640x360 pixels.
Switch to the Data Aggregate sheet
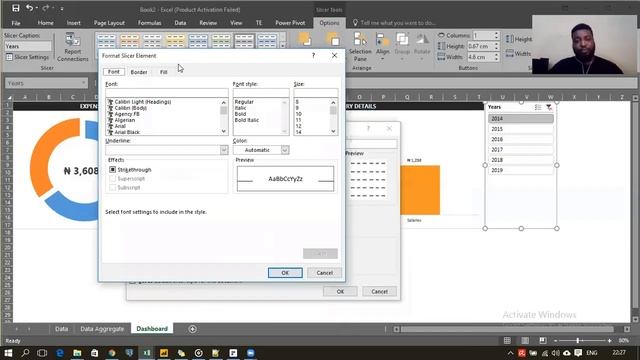coord(102,329)
